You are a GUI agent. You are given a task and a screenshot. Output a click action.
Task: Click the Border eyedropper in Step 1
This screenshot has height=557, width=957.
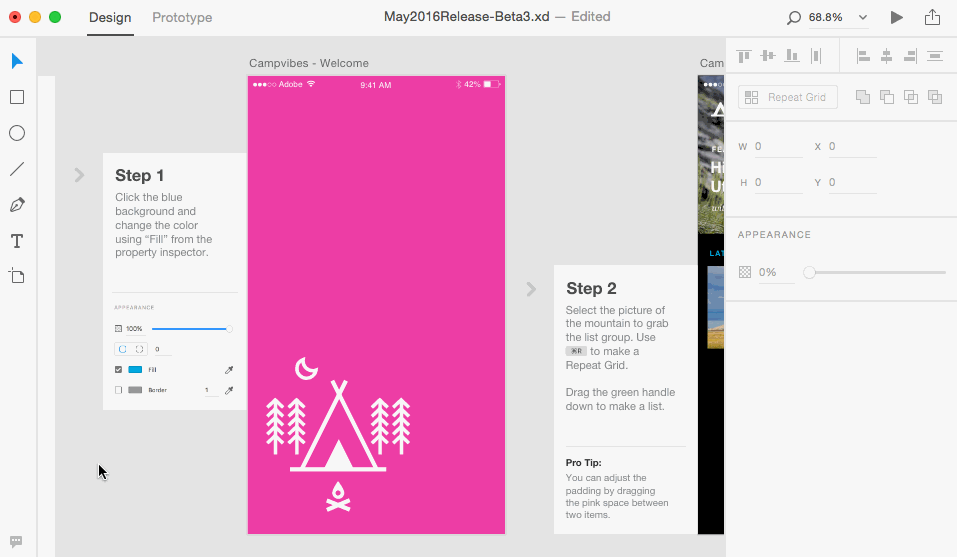(229, 390)
